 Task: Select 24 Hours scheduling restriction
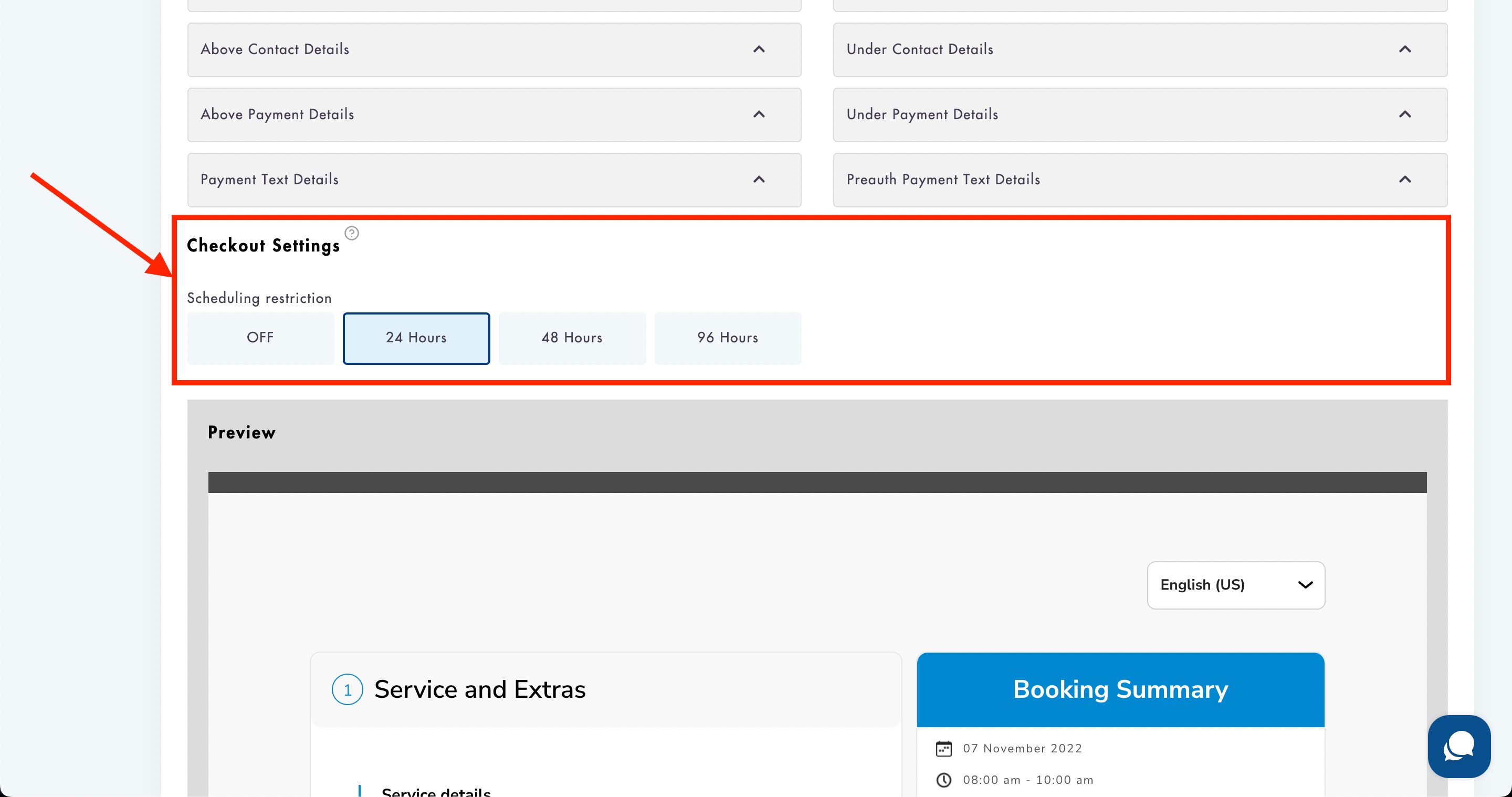click(x=416, y=338)
